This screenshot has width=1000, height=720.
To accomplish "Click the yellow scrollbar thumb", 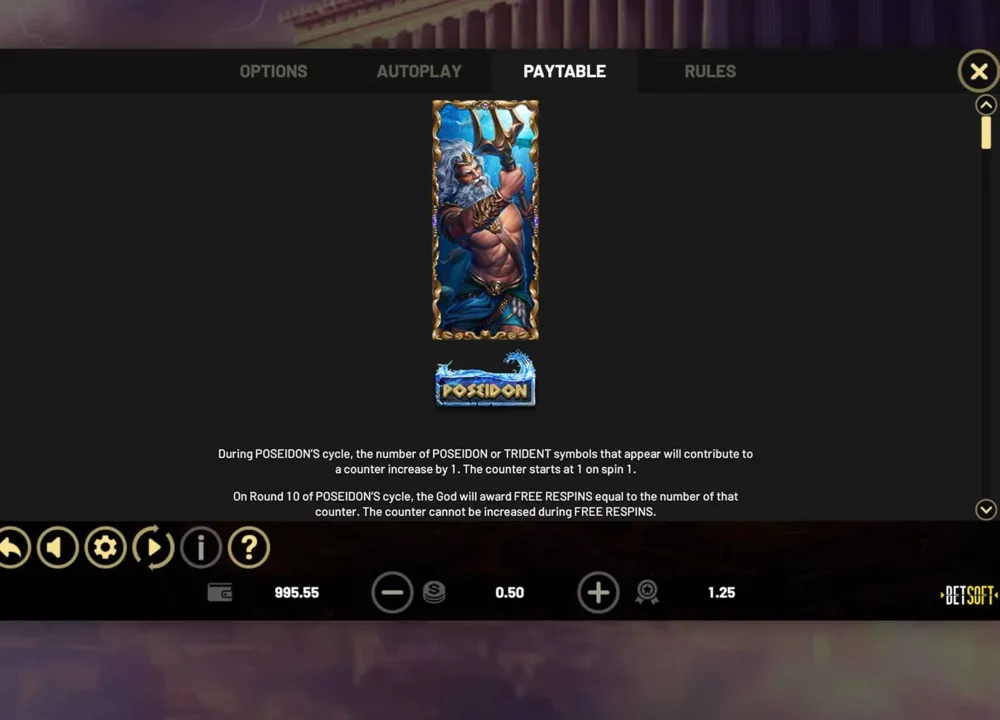I will (x=986, y=133).
